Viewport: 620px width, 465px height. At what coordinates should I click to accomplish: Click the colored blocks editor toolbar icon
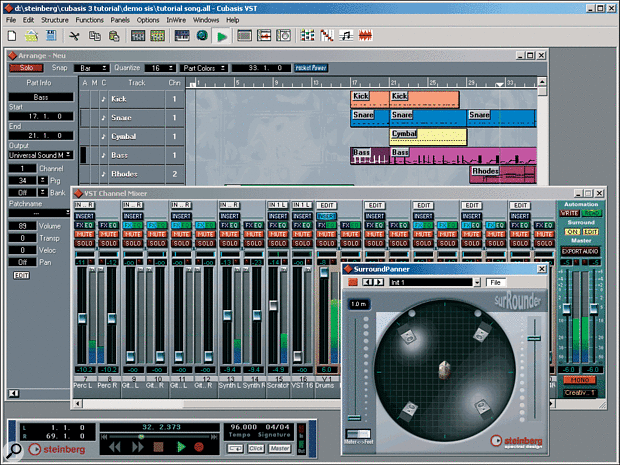tap(307, 36)
